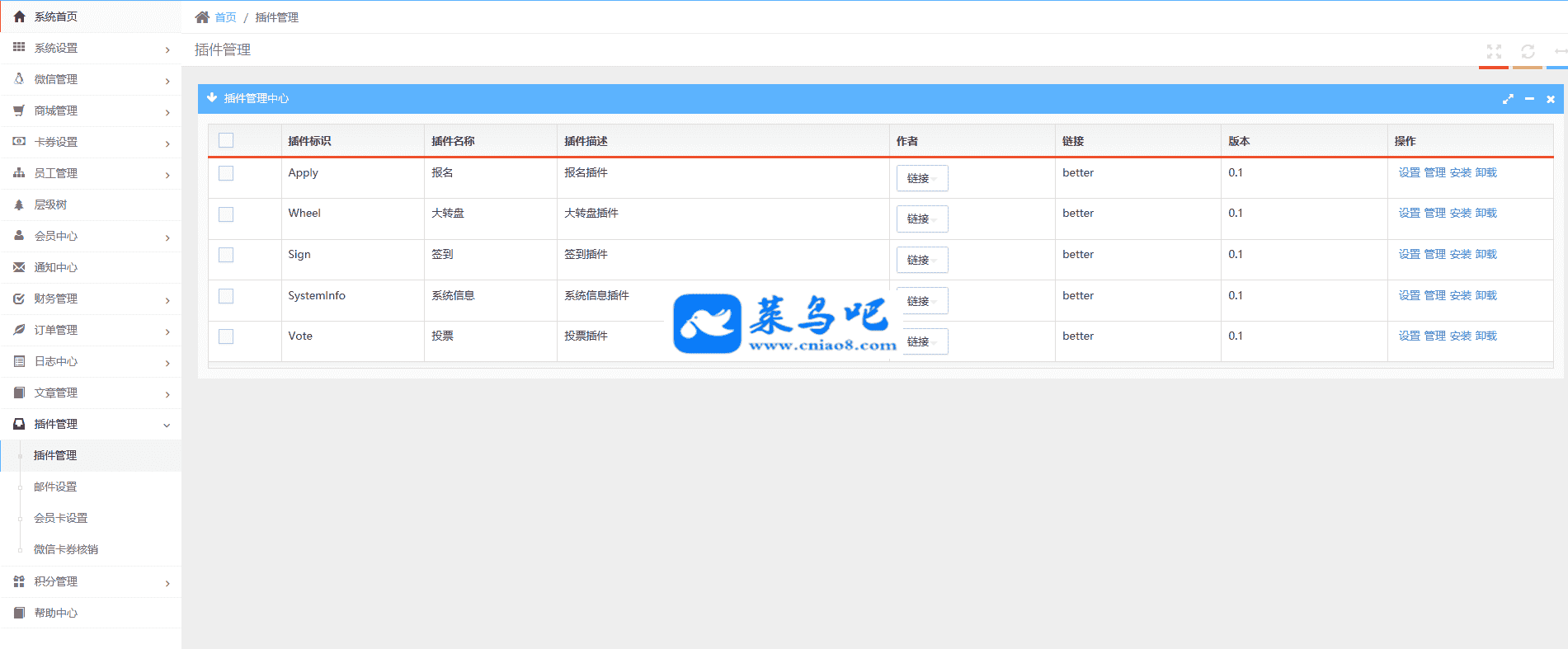Click 安装 link for the Sign plugin

click(1460, 255)
